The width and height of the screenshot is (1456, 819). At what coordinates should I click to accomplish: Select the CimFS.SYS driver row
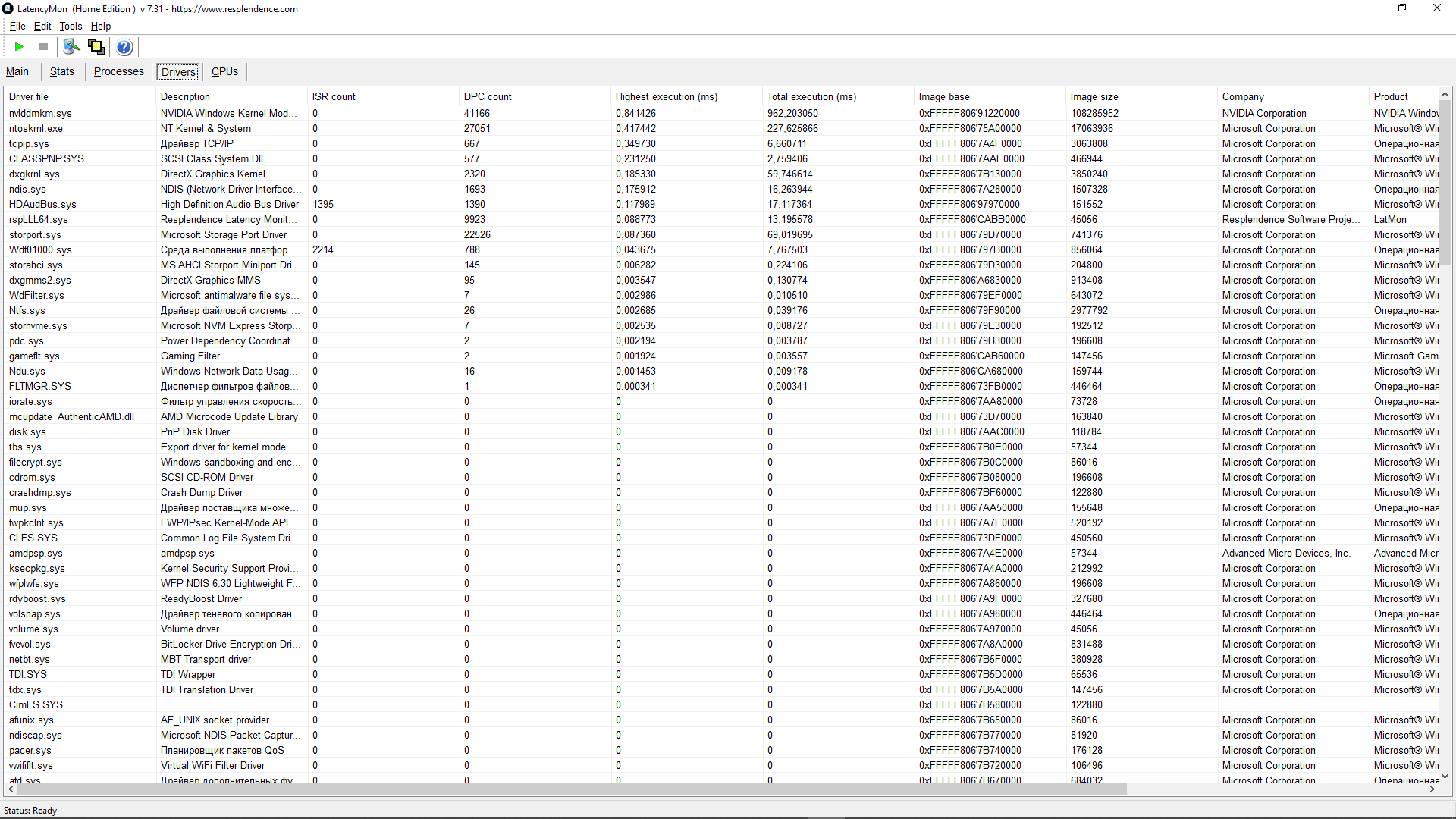[721, 704]
